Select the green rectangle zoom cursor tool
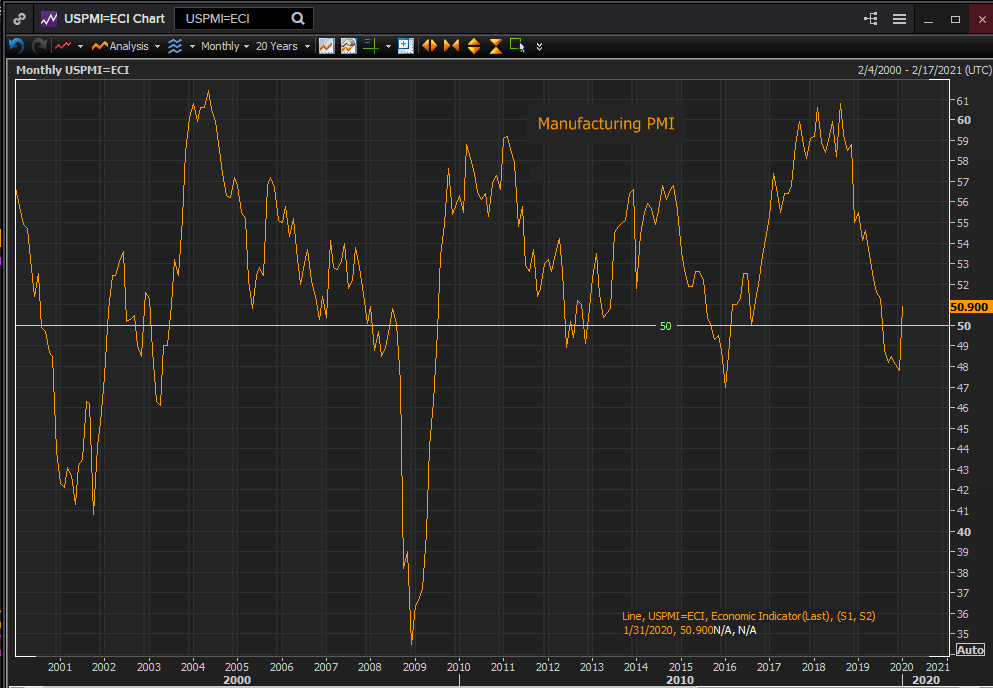The height and width of the screenshot is (688, 993). (517, 45)
